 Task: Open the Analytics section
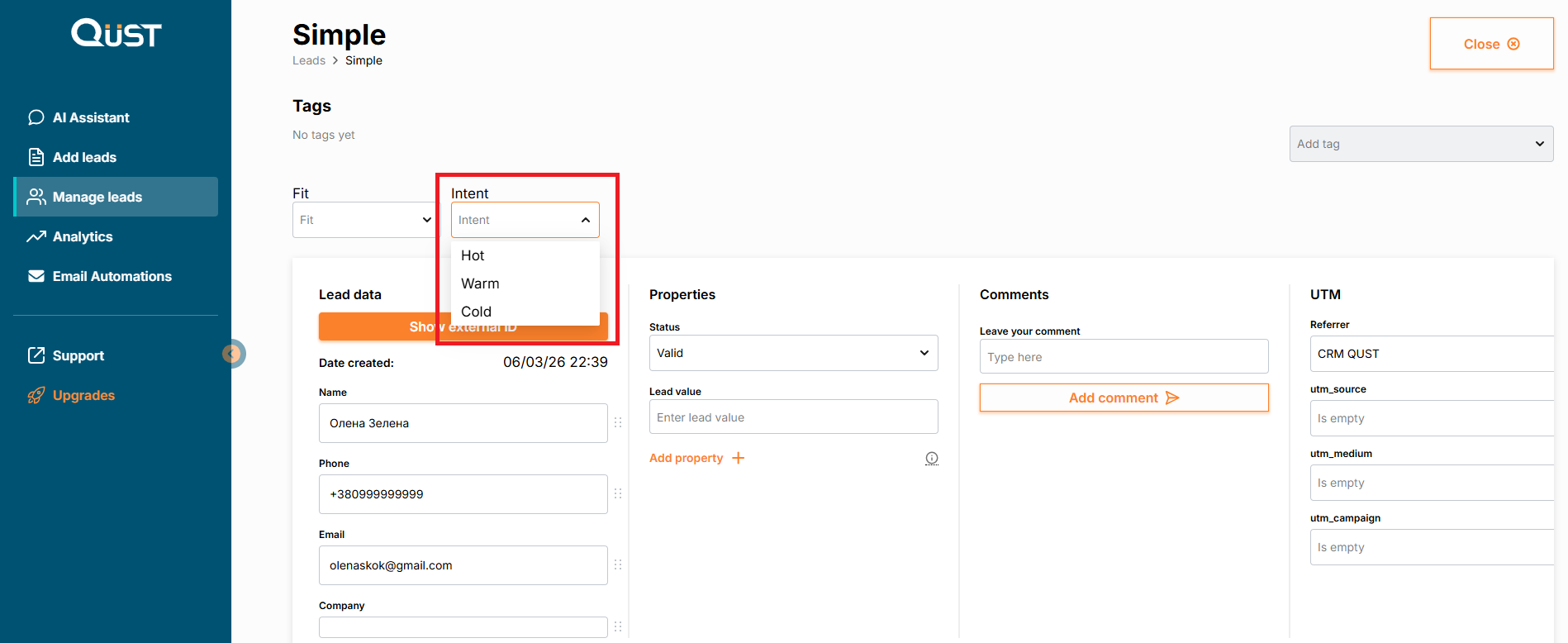83,236
